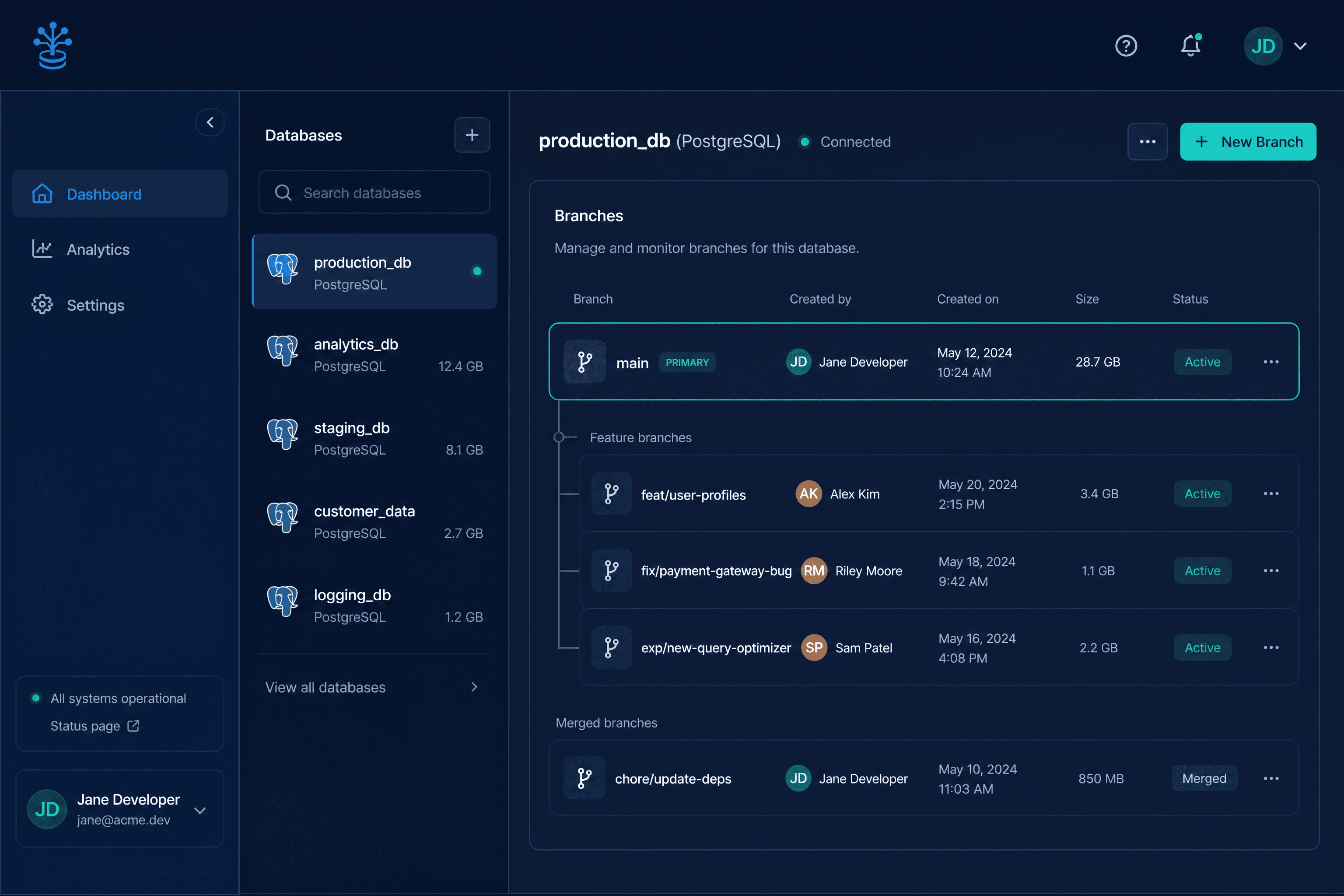Select the staging_db database

375,438
